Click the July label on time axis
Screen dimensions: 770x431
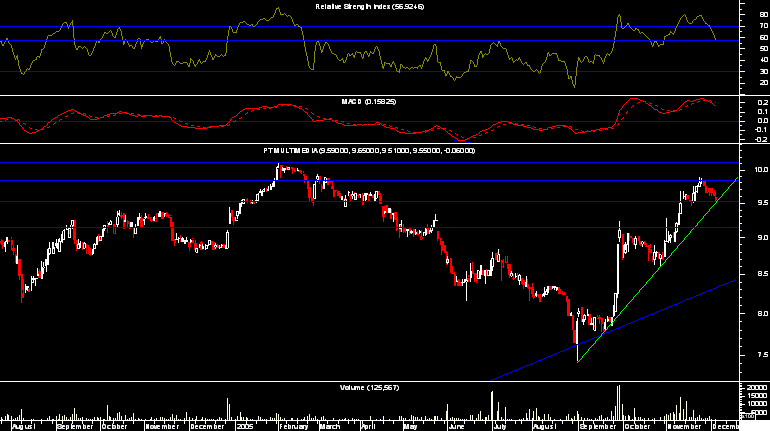[x=499, y=426]
